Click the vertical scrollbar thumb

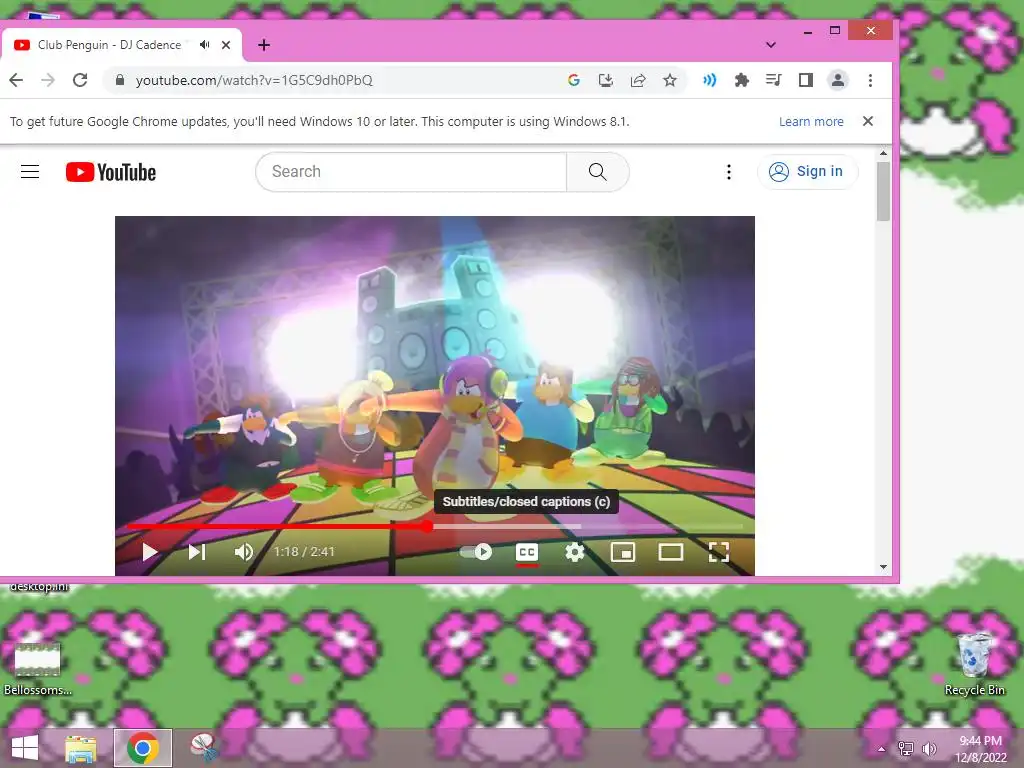[884, 191]
